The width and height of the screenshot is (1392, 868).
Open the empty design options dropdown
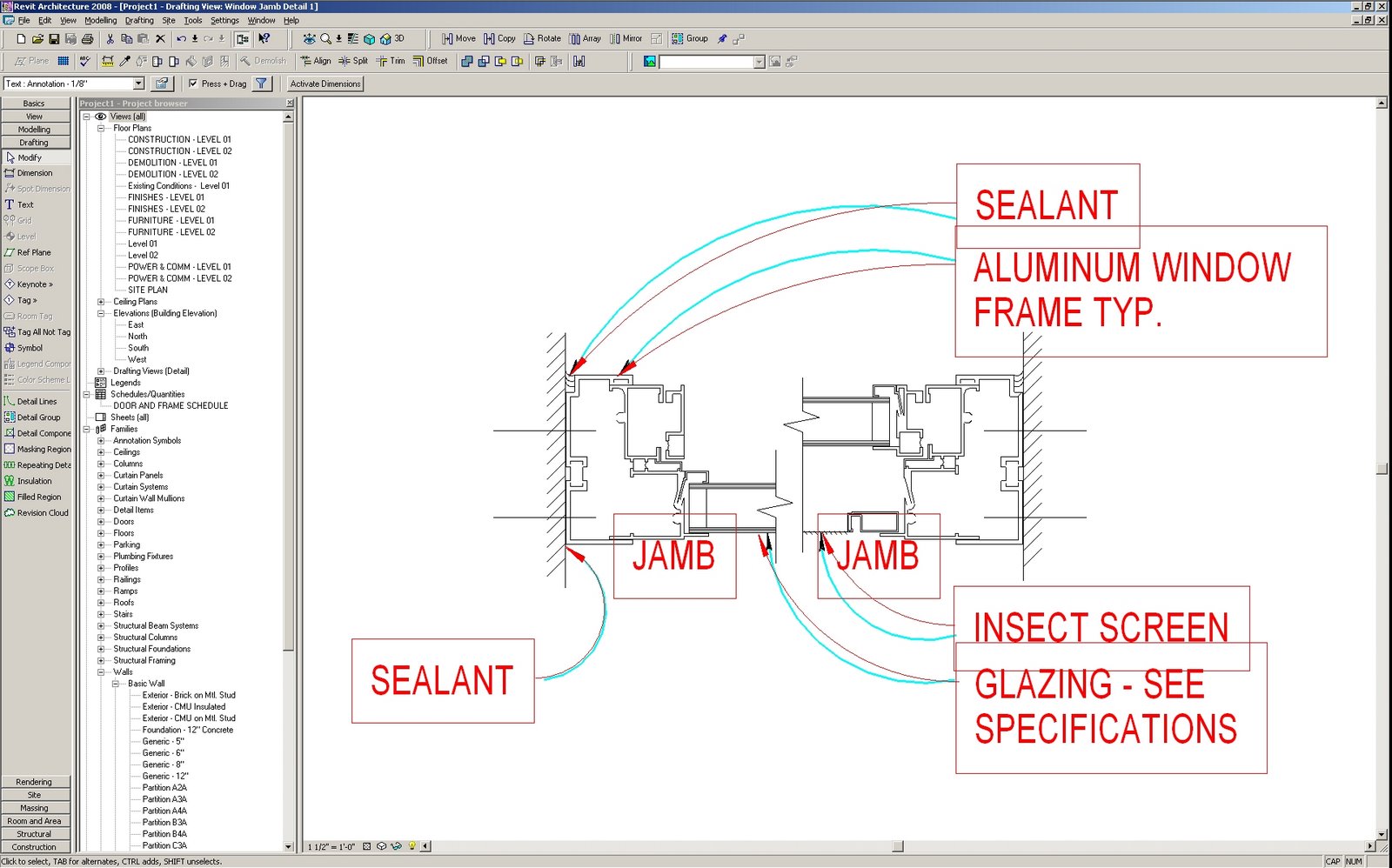760,62
